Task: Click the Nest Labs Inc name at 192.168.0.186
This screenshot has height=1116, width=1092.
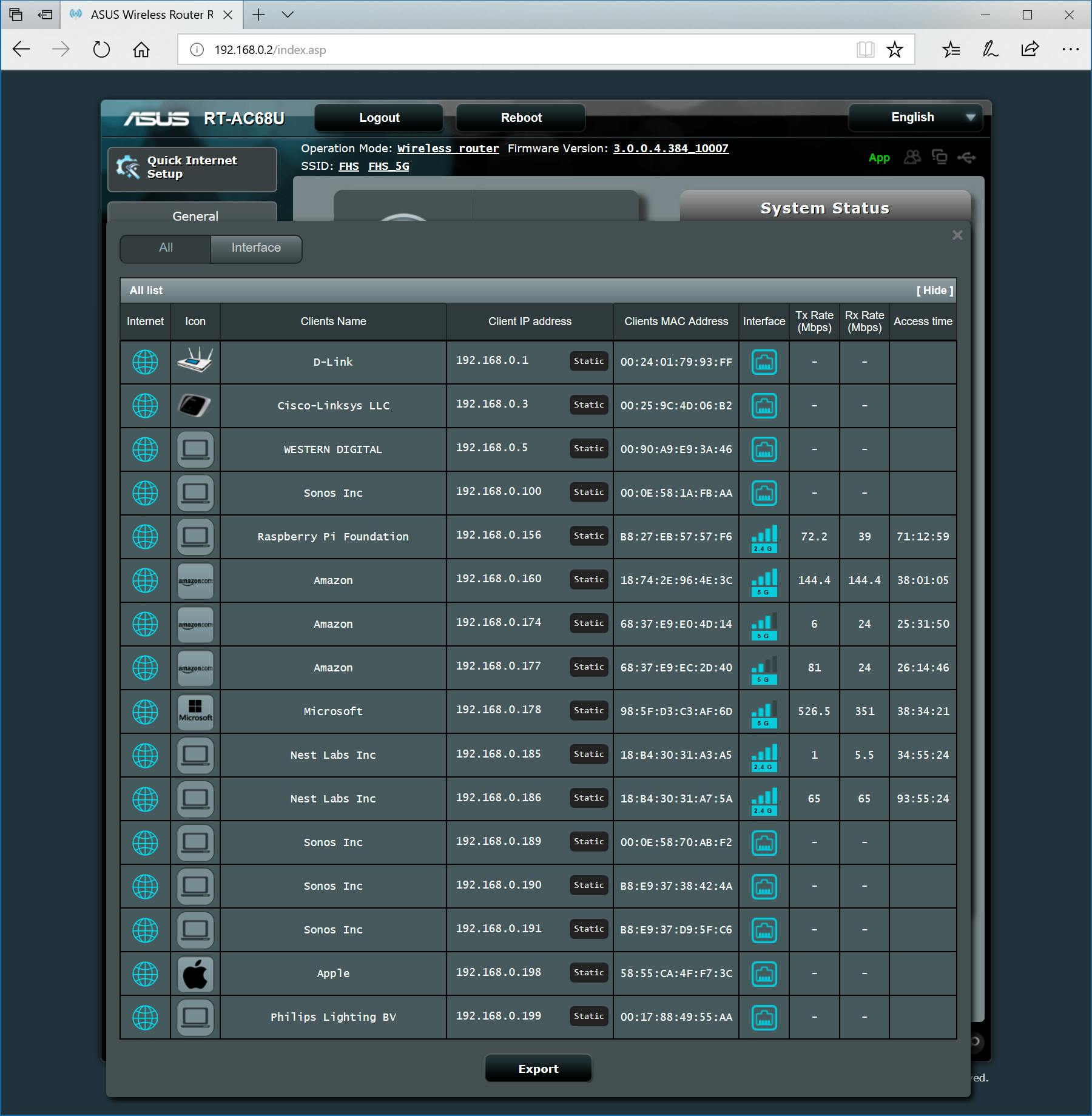Action: 333,799
